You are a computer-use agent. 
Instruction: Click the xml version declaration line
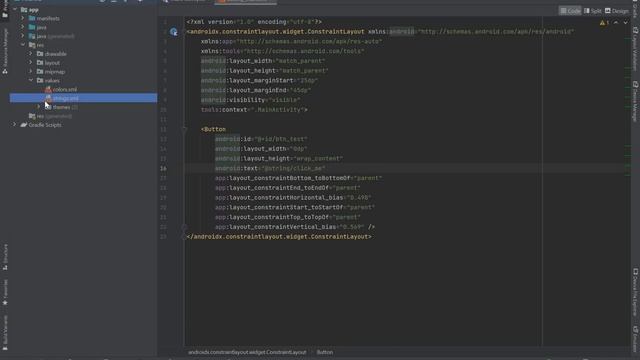pos(254,22)
